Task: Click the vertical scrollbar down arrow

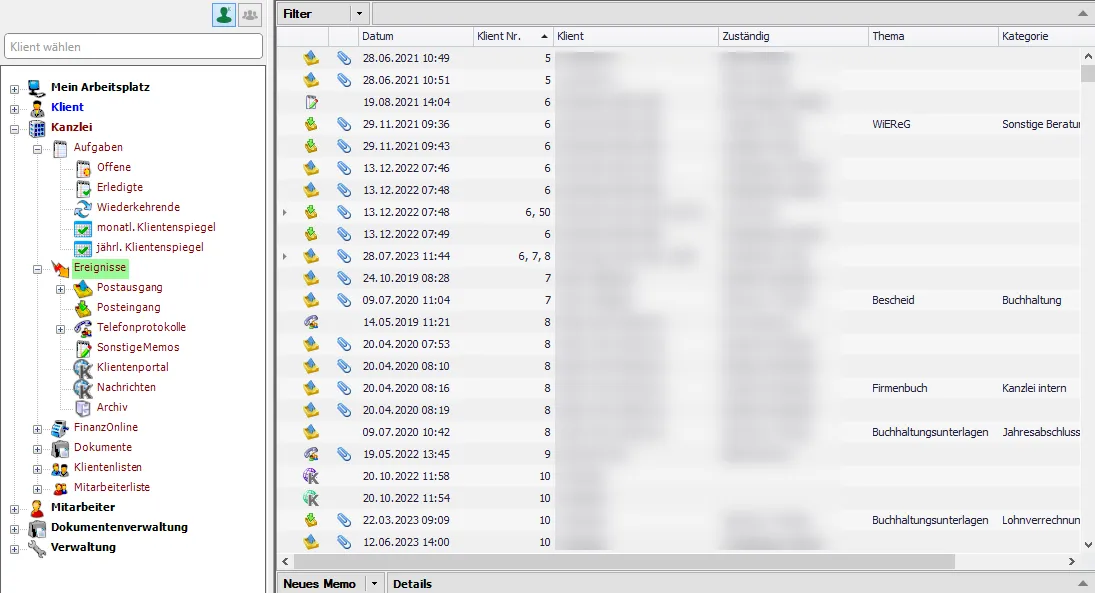Action: [1088, 545]
